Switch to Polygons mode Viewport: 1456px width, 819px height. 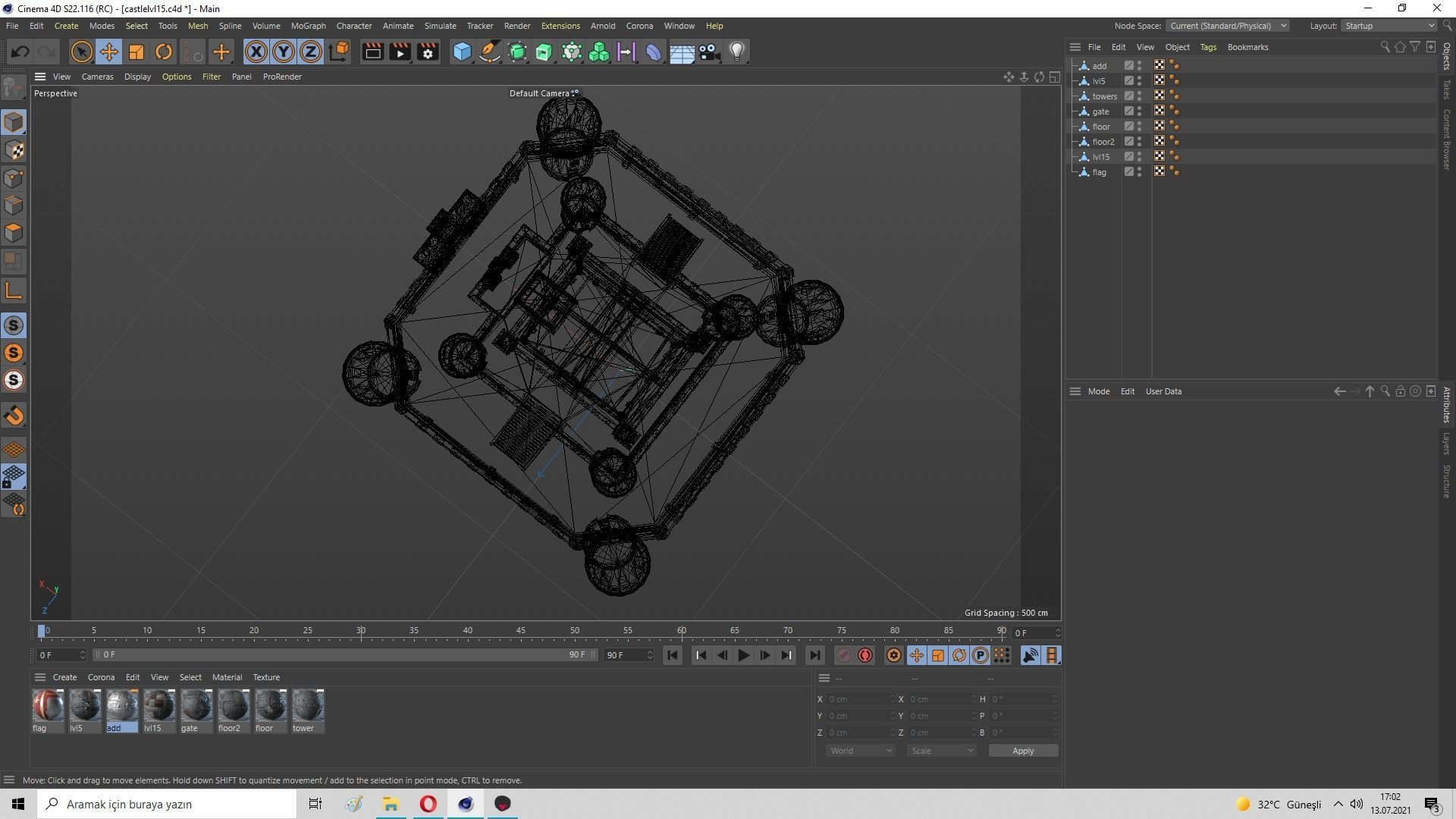(14, 233)
